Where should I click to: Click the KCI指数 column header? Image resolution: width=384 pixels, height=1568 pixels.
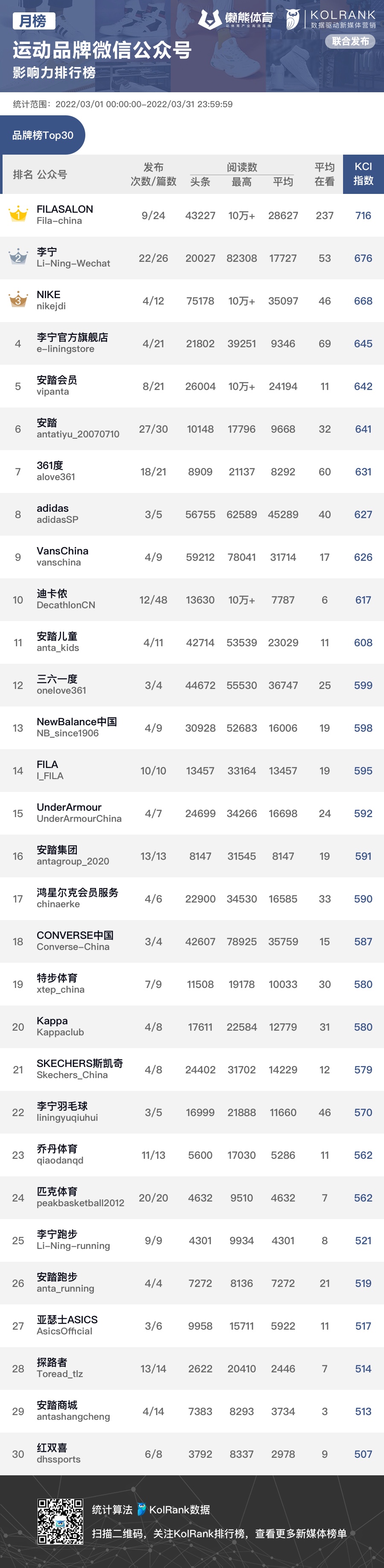(x=363, y=174)
